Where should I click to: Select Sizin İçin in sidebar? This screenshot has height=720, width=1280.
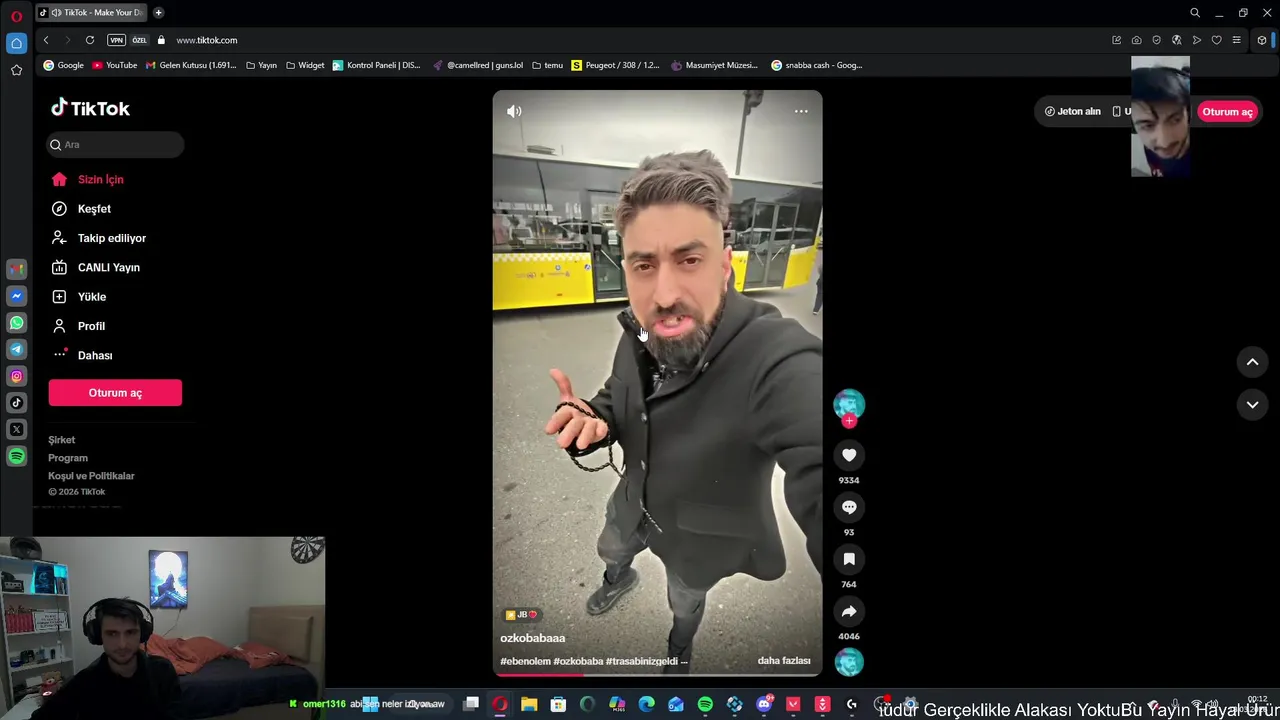tap(87, 179)
